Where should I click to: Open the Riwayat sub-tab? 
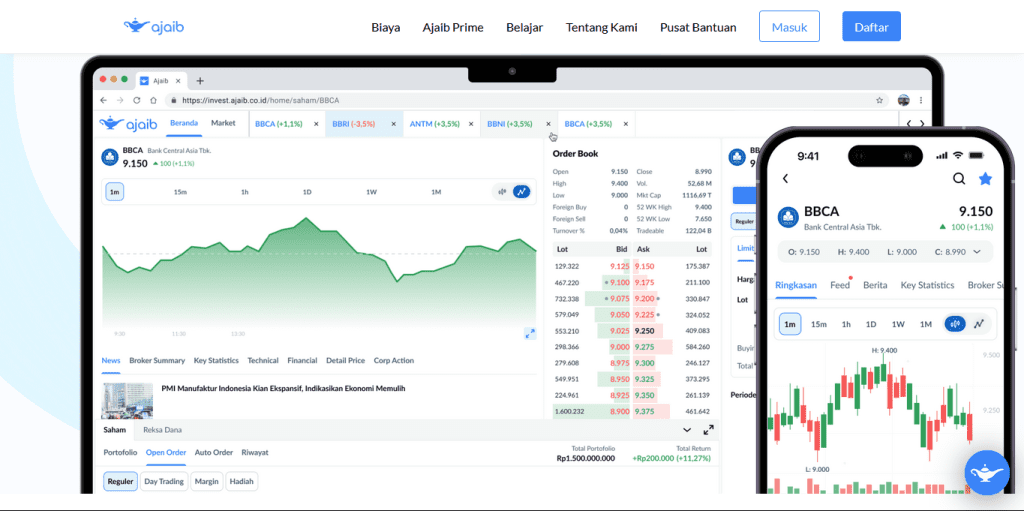[255, 452]
